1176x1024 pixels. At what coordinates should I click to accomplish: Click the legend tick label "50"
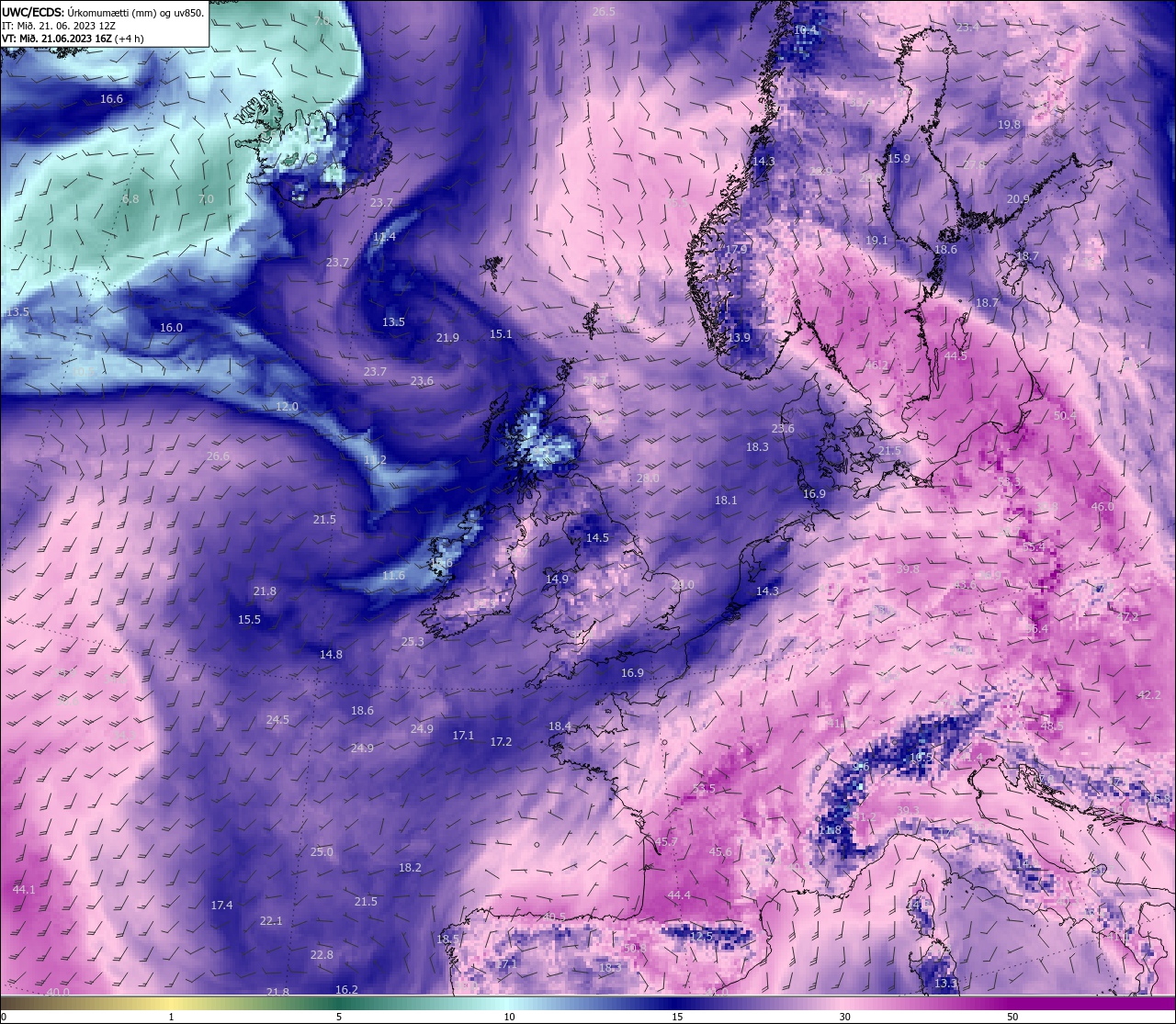pyautogui.click(x=1012, y=1017)
